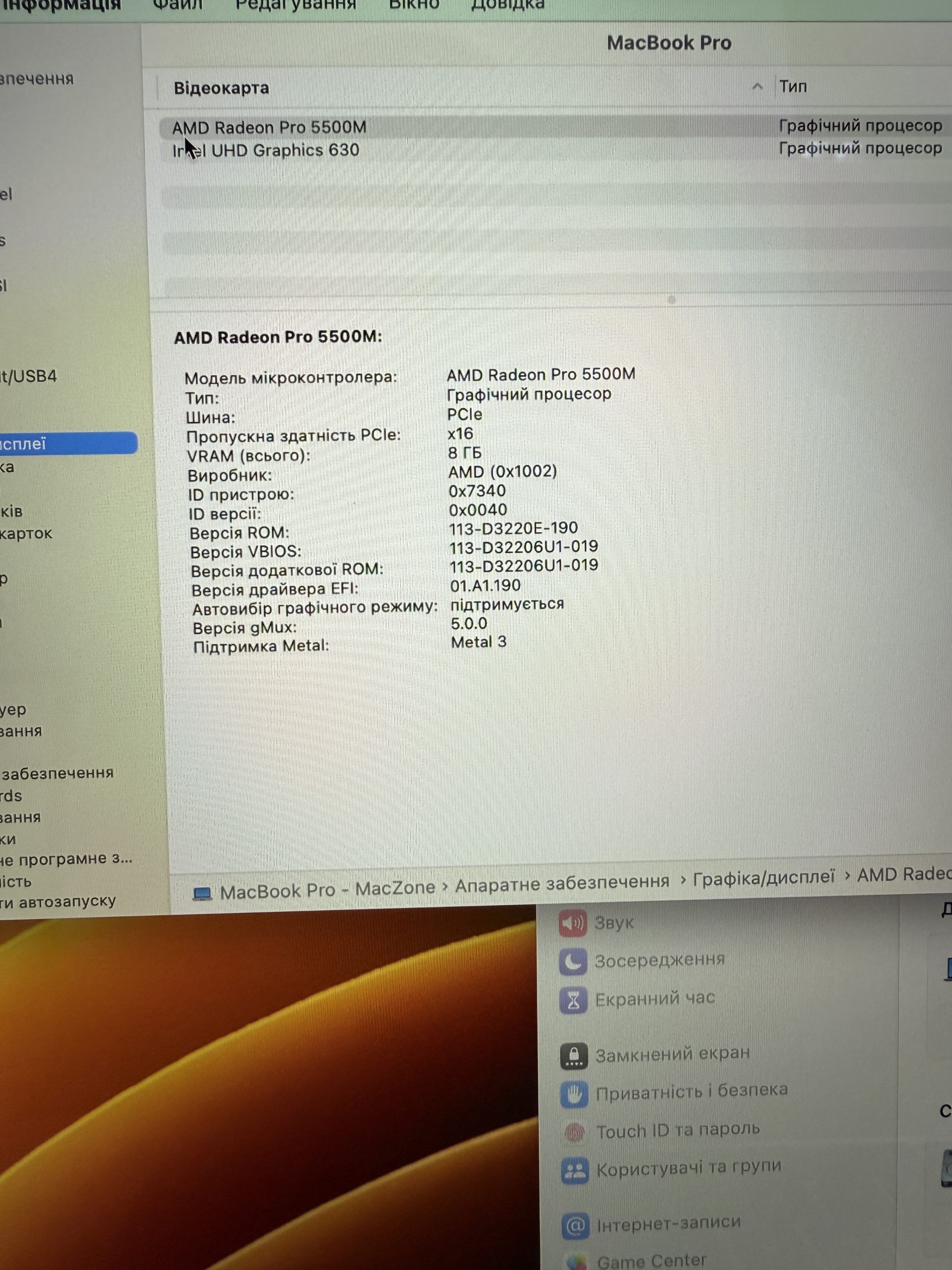
Task: Open Інтернет-записи @ icon
Action: (x=576, y=1226)
